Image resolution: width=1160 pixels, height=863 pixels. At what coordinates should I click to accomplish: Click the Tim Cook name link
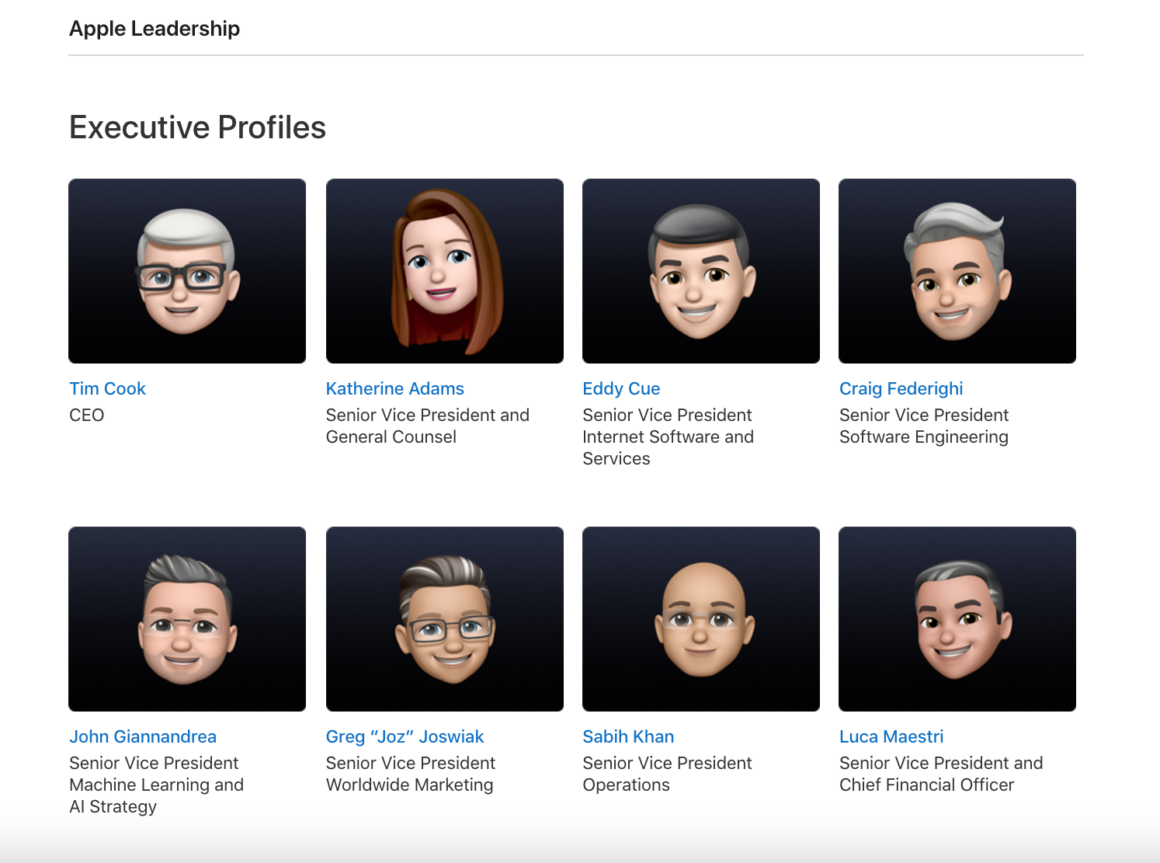tap(107, 389)
